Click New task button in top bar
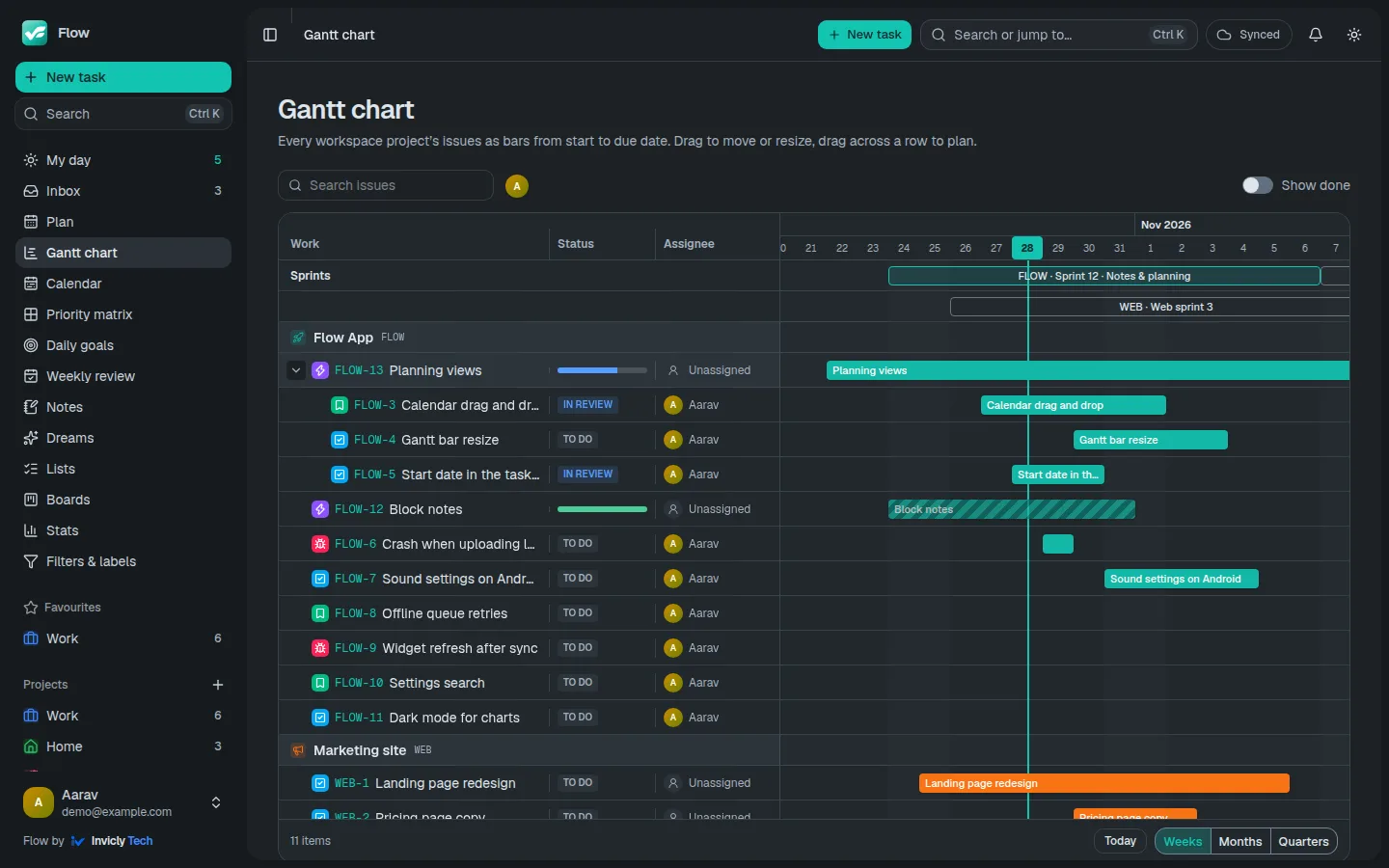 [864, 35]
